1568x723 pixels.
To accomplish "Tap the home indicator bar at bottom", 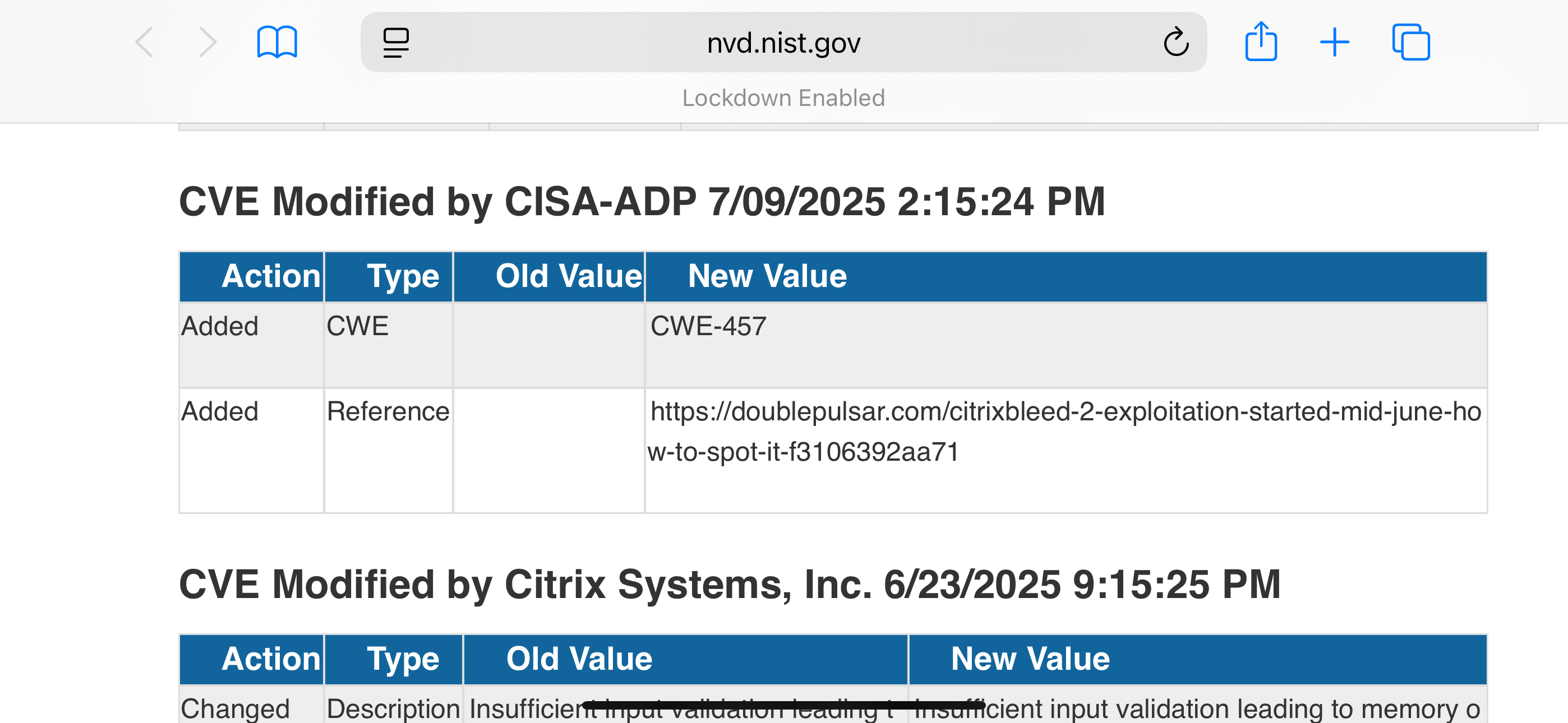I will 783,705.
